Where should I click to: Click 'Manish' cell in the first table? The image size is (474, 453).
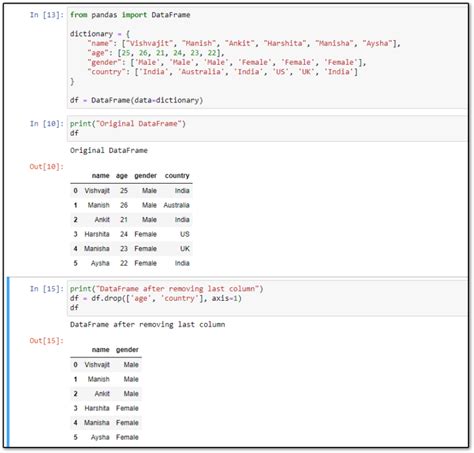99,205
